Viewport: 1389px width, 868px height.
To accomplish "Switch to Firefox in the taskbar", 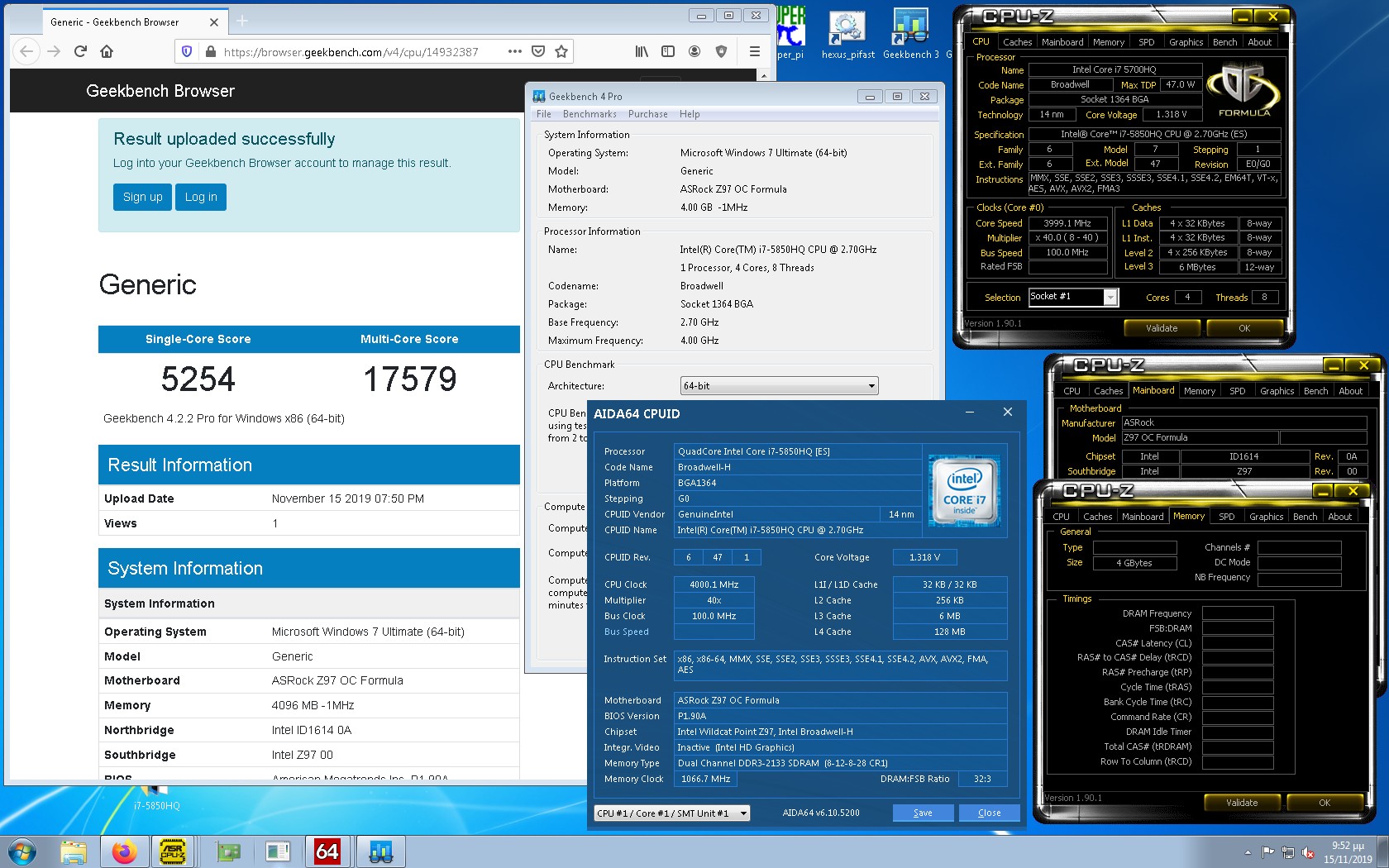I will point(124,851).
